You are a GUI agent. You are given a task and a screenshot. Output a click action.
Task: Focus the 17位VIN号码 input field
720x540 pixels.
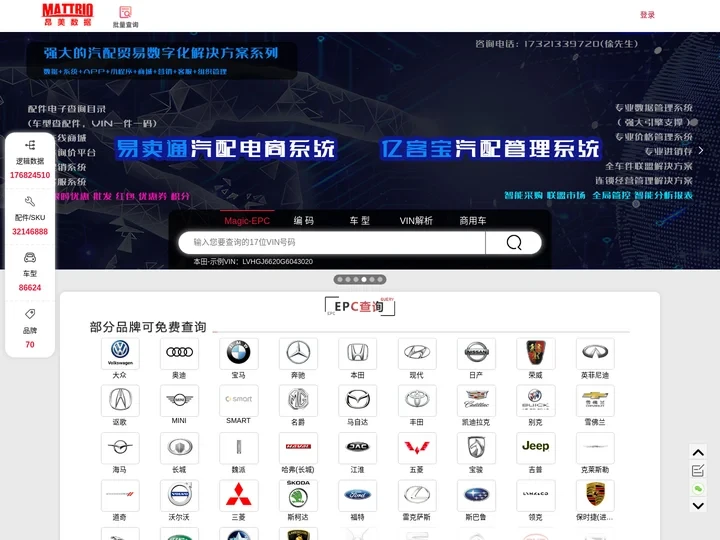coord(332,242)
